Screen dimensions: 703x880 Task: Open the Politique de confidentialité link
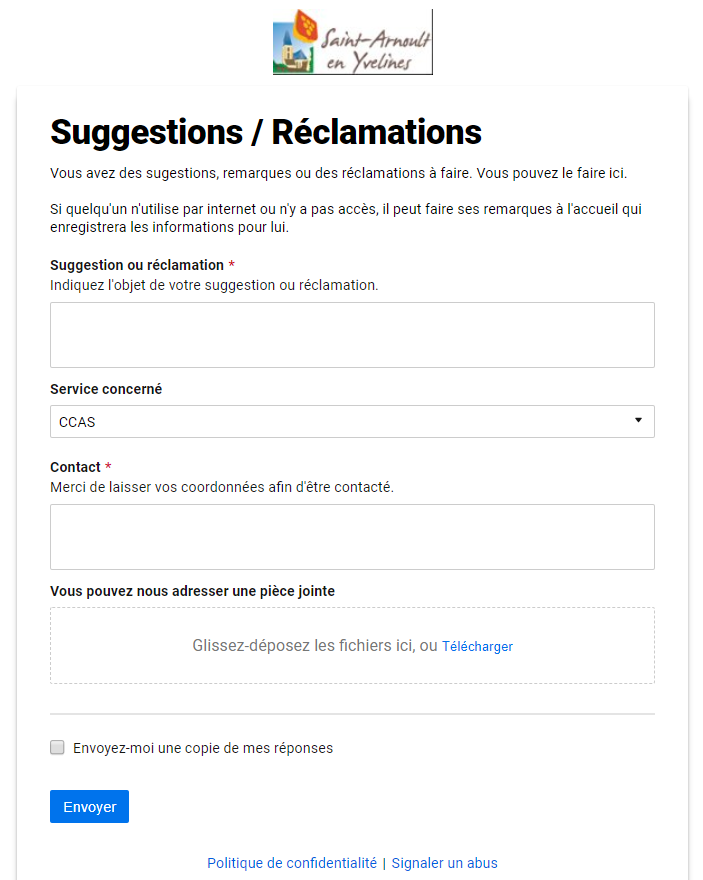pos(292,863)
